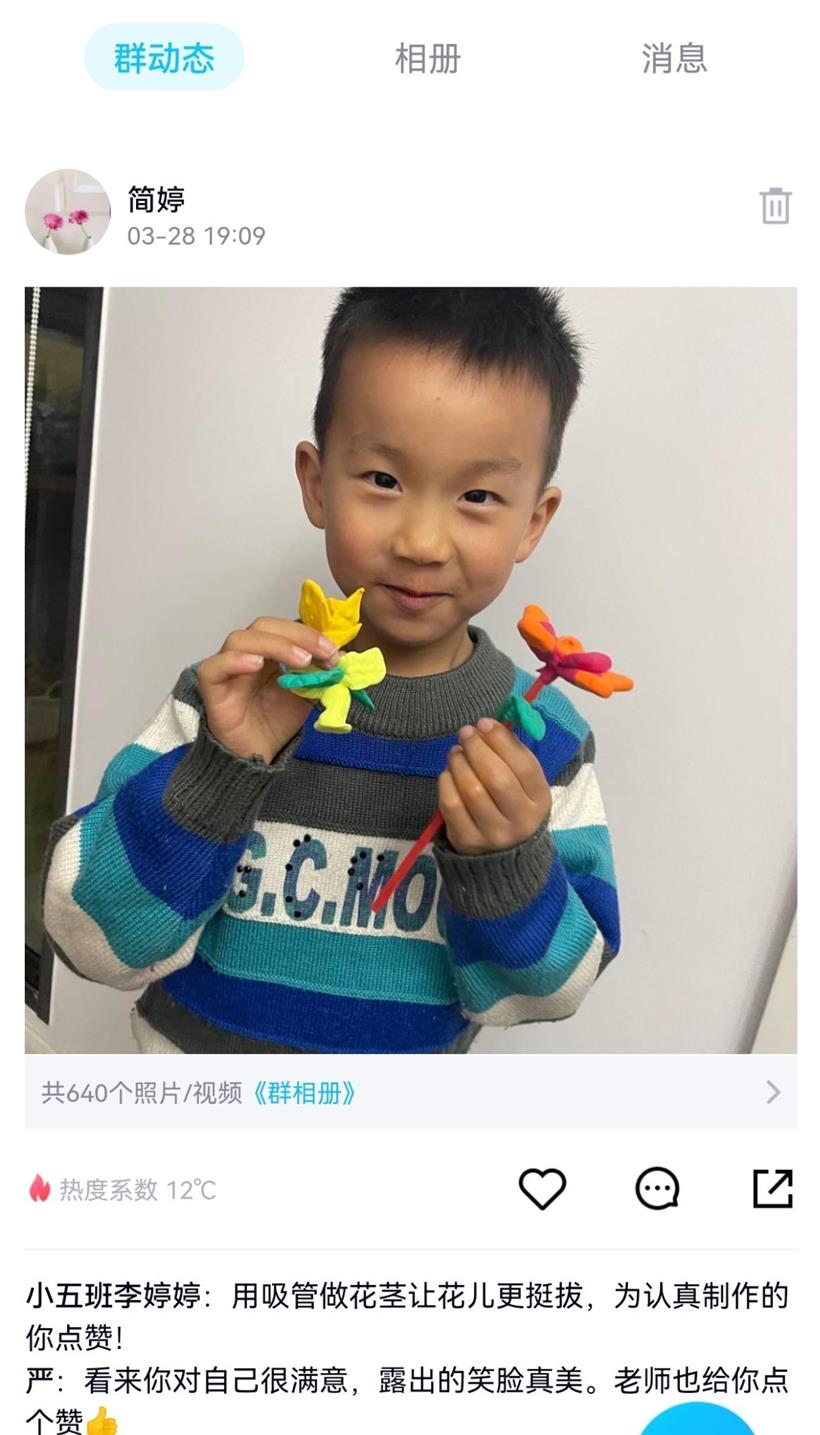Tap the thumbs-up emoji in comment

(x=101, y=1420)
